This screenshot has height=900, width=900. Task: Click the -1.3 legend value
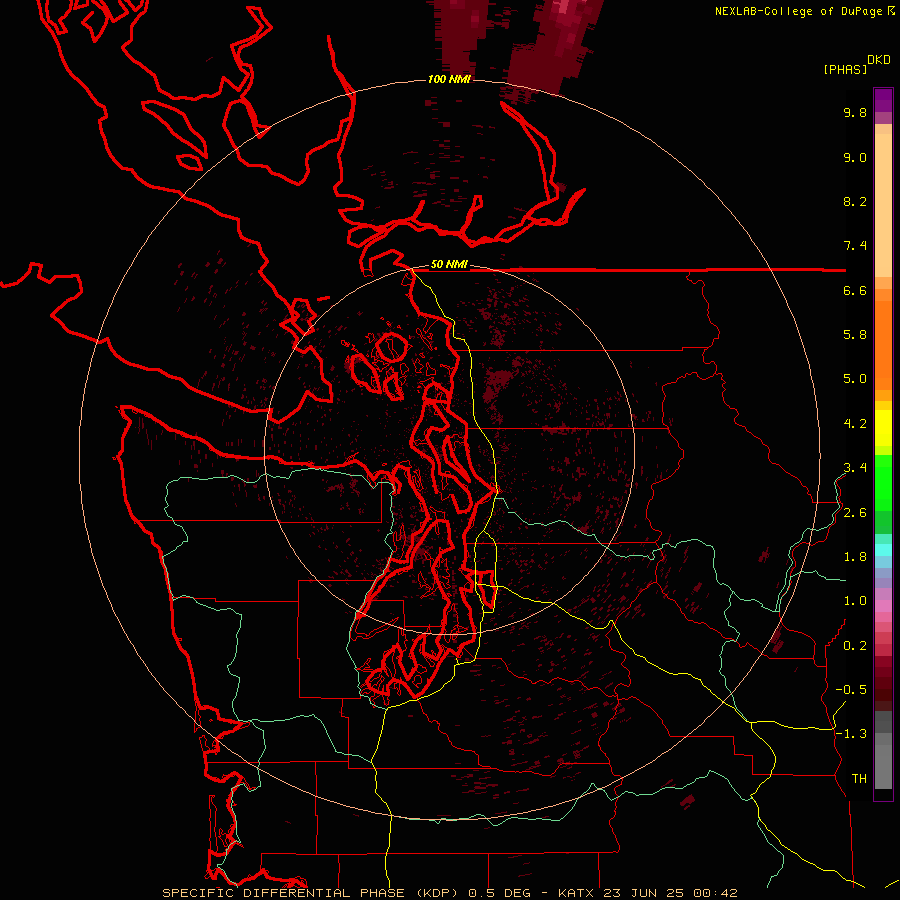851,734
